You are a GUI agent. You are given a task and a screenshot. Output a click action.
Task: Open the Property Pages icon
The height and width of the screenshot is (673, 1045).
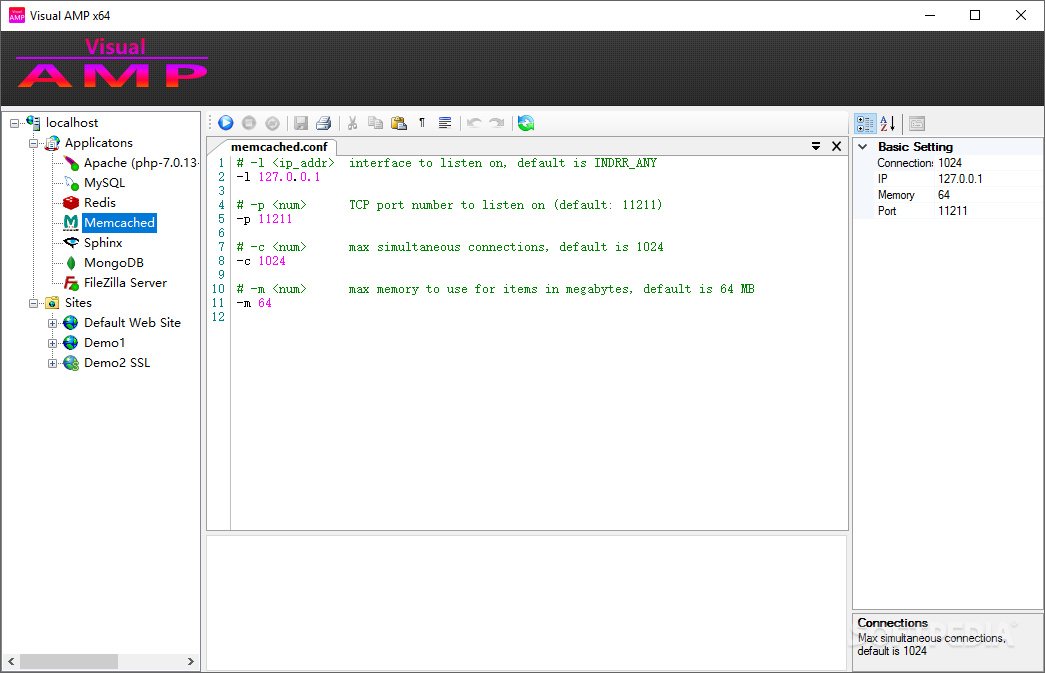(917, 123)
